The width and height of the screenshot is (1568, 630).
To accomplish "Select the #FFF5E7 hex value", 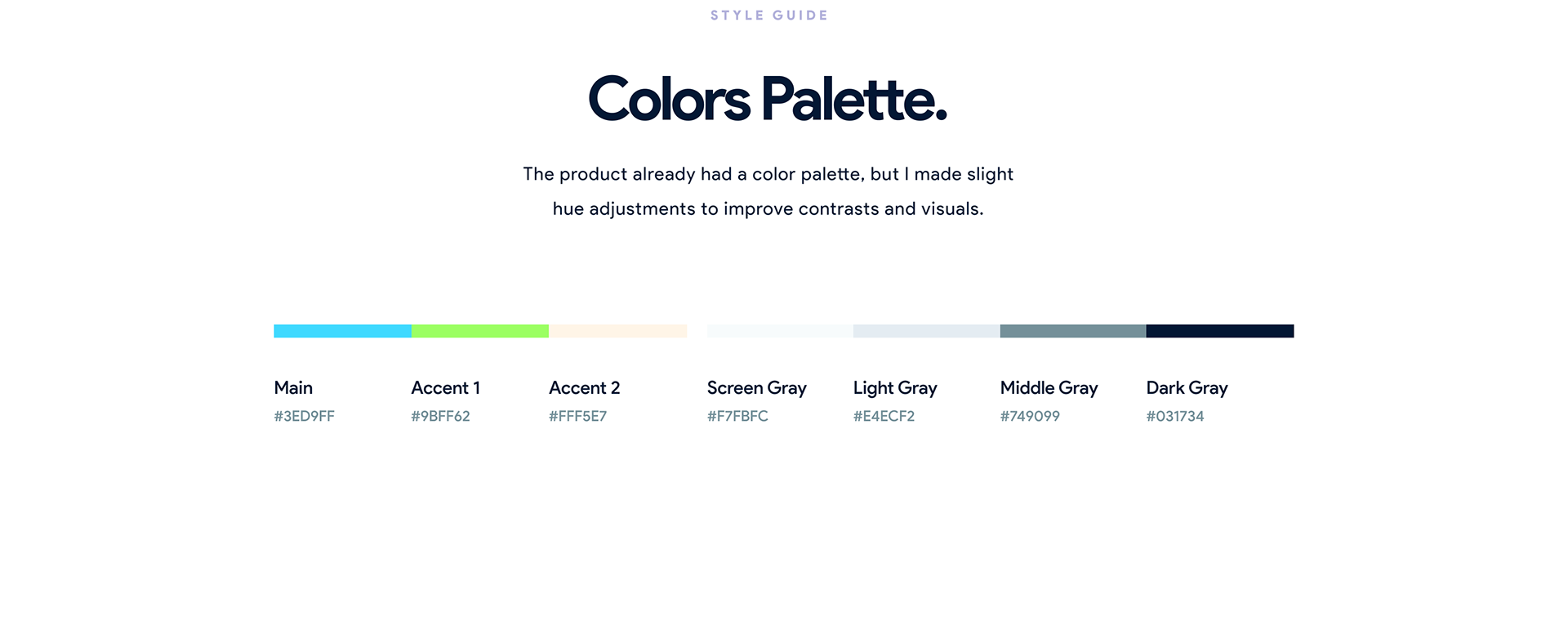I will (578, 416).
